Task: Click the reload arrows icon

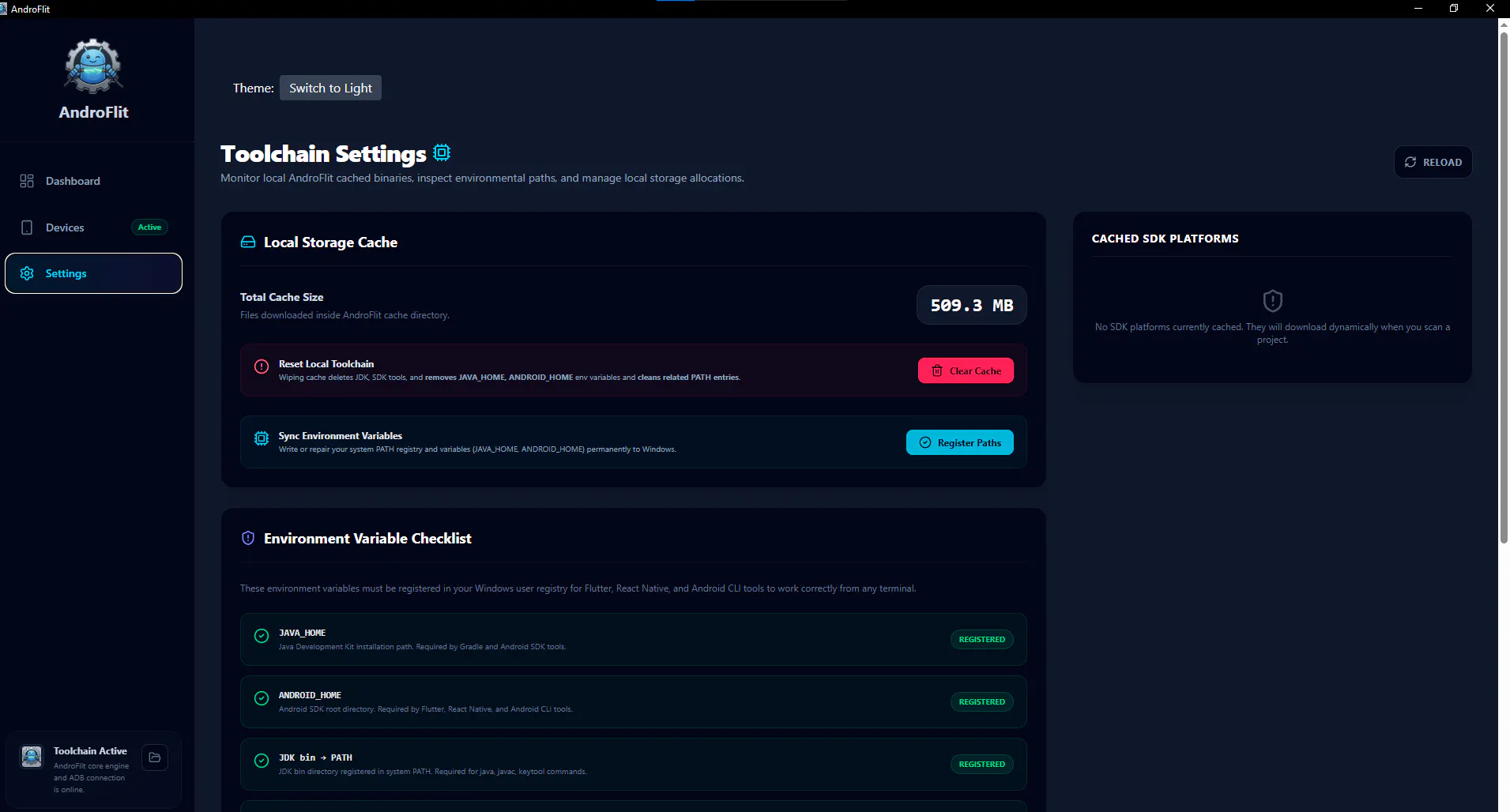Action: pos(1410,162)
